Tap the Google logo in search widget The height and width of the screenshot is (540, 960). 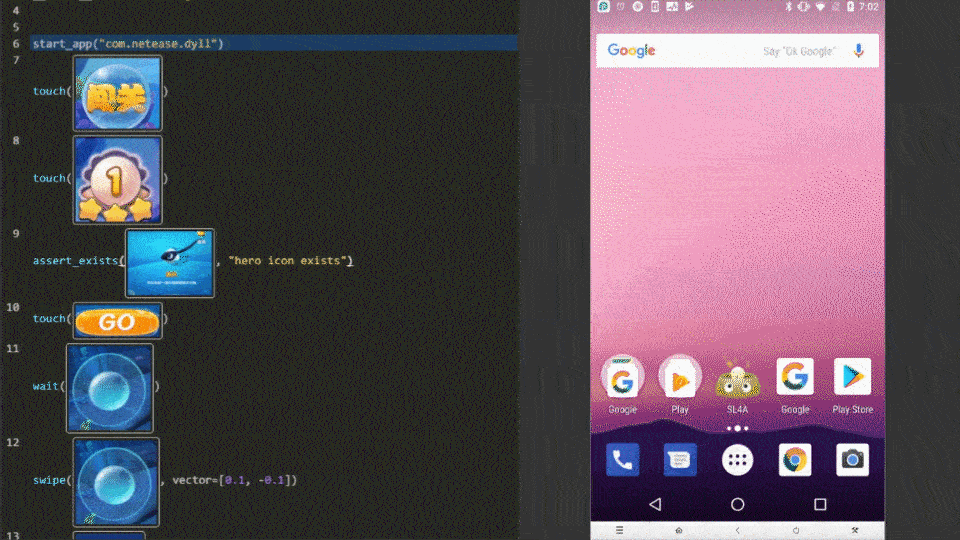631,51
